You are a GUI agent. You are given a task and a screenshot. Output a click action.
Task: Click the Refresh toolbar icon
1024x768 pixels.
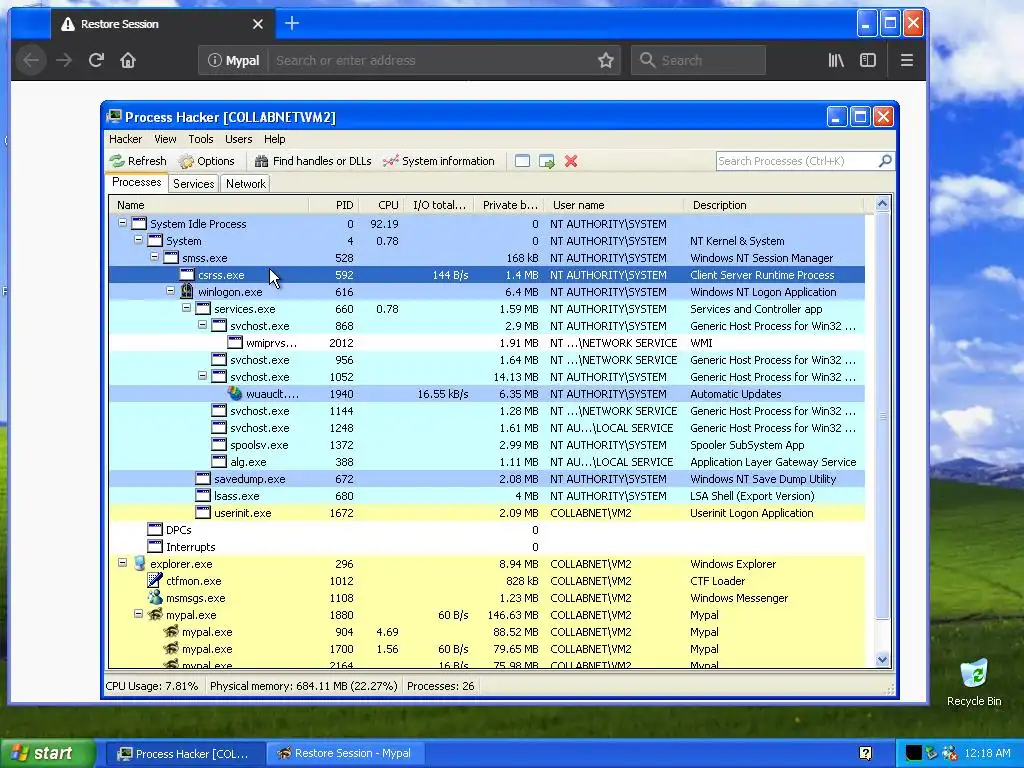pos(117,161)
